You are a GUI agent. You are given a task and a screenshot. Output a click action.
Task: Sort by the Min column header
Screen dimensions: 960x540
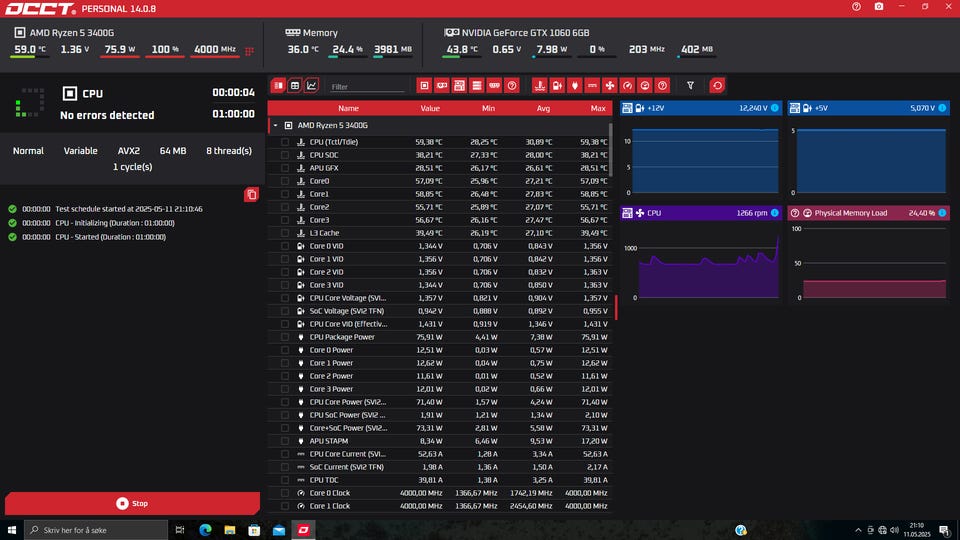click(488, 108)
